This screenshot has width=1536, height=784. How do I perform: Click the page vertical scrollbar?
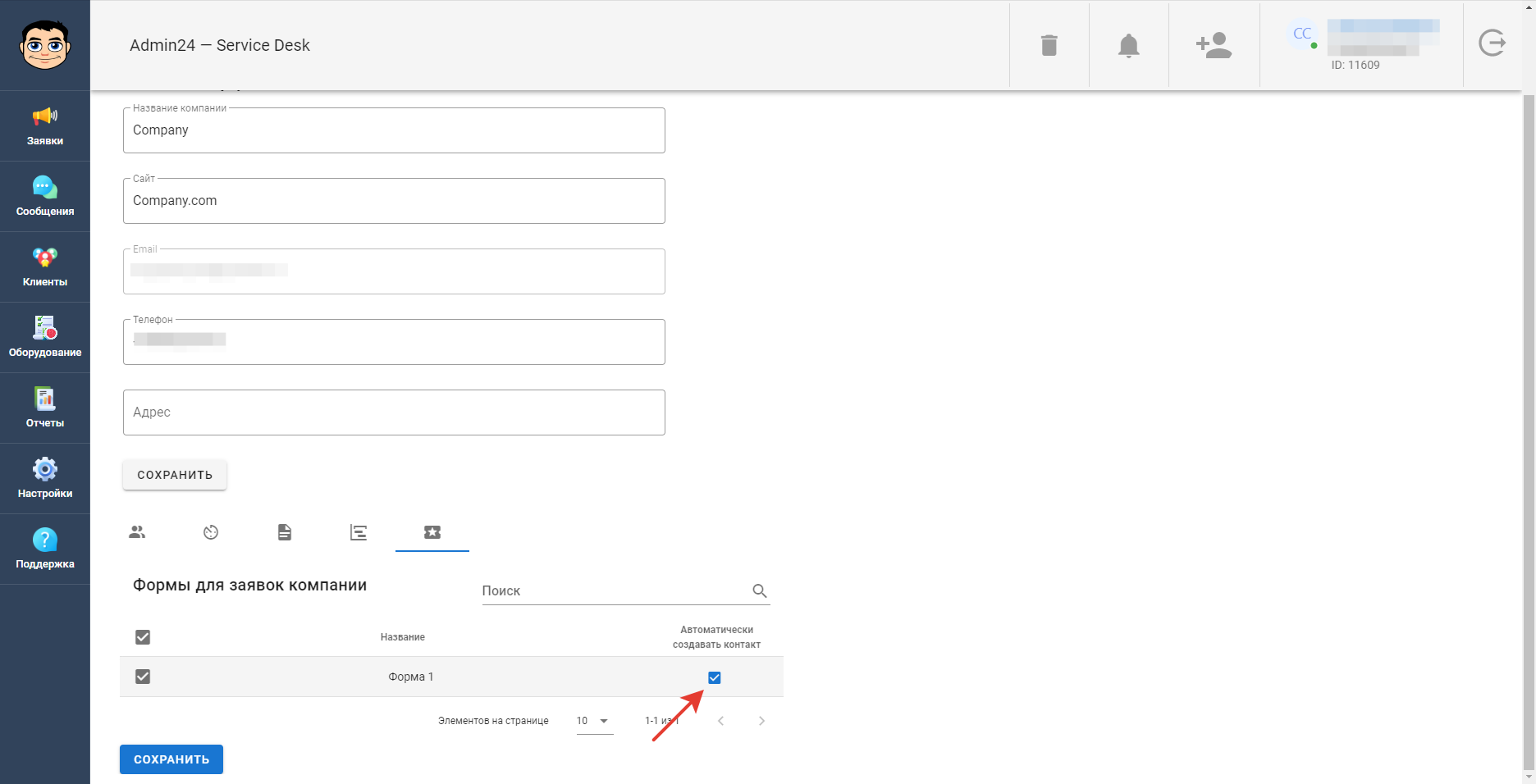1529,432
